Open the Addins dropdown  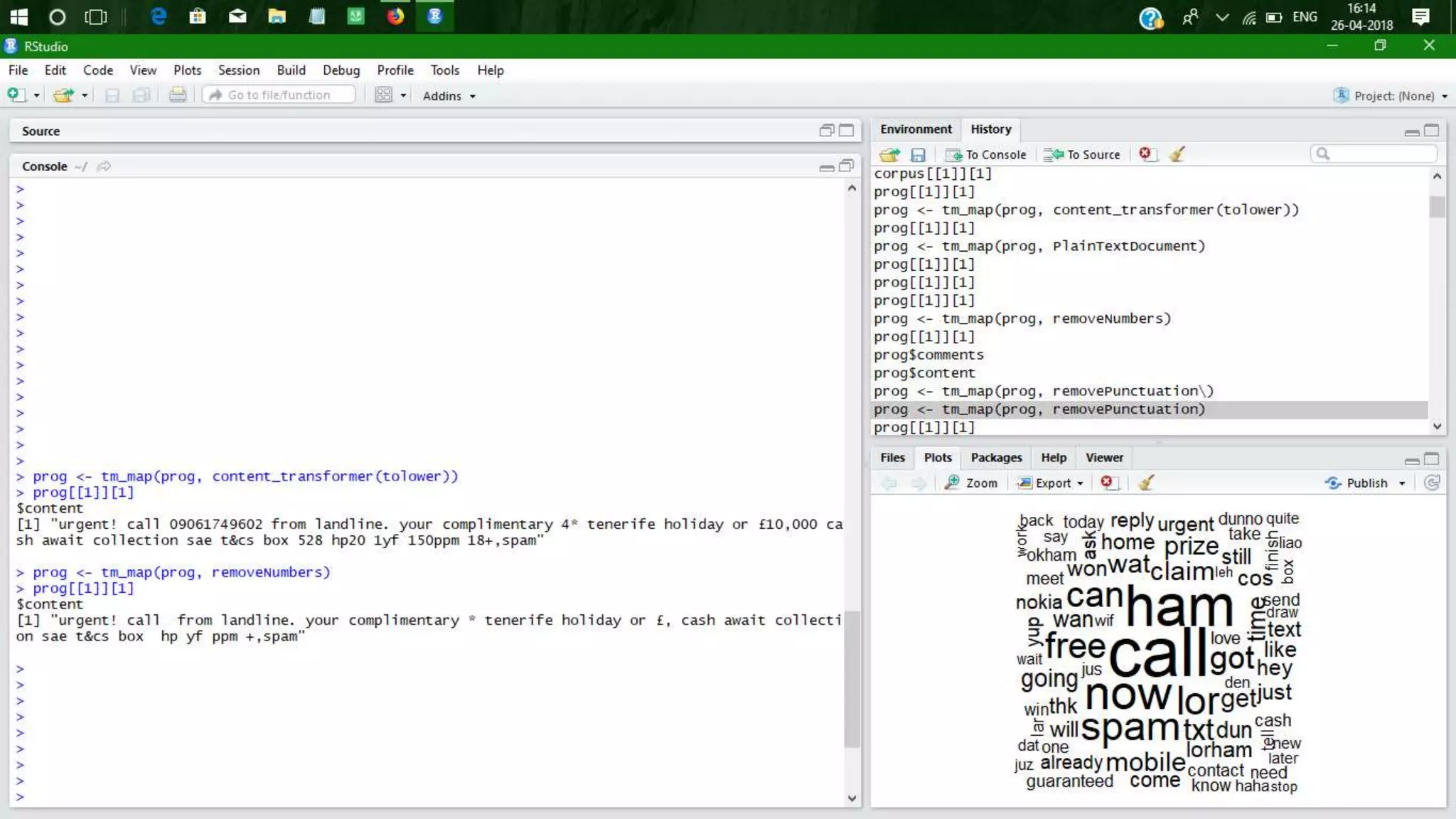click(x=449, y=95)
